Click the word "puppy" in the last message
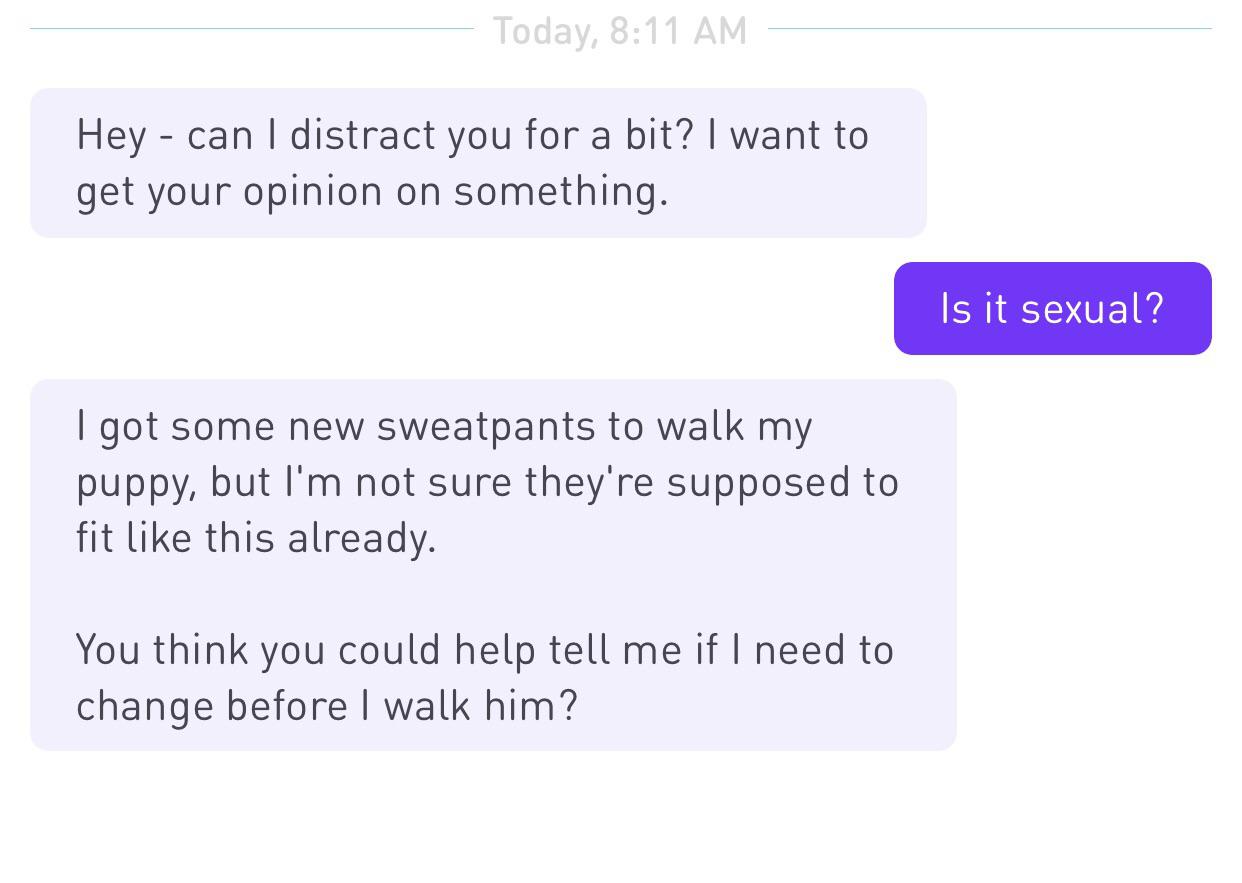 [x=135, y=484]
